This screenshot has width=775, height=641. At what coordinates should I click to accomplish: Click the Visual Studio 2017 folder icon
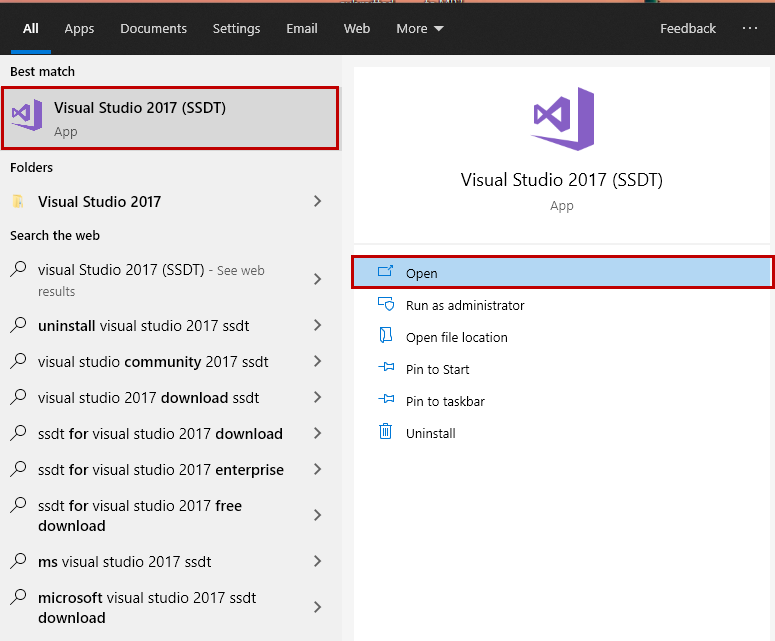(18, 202)
